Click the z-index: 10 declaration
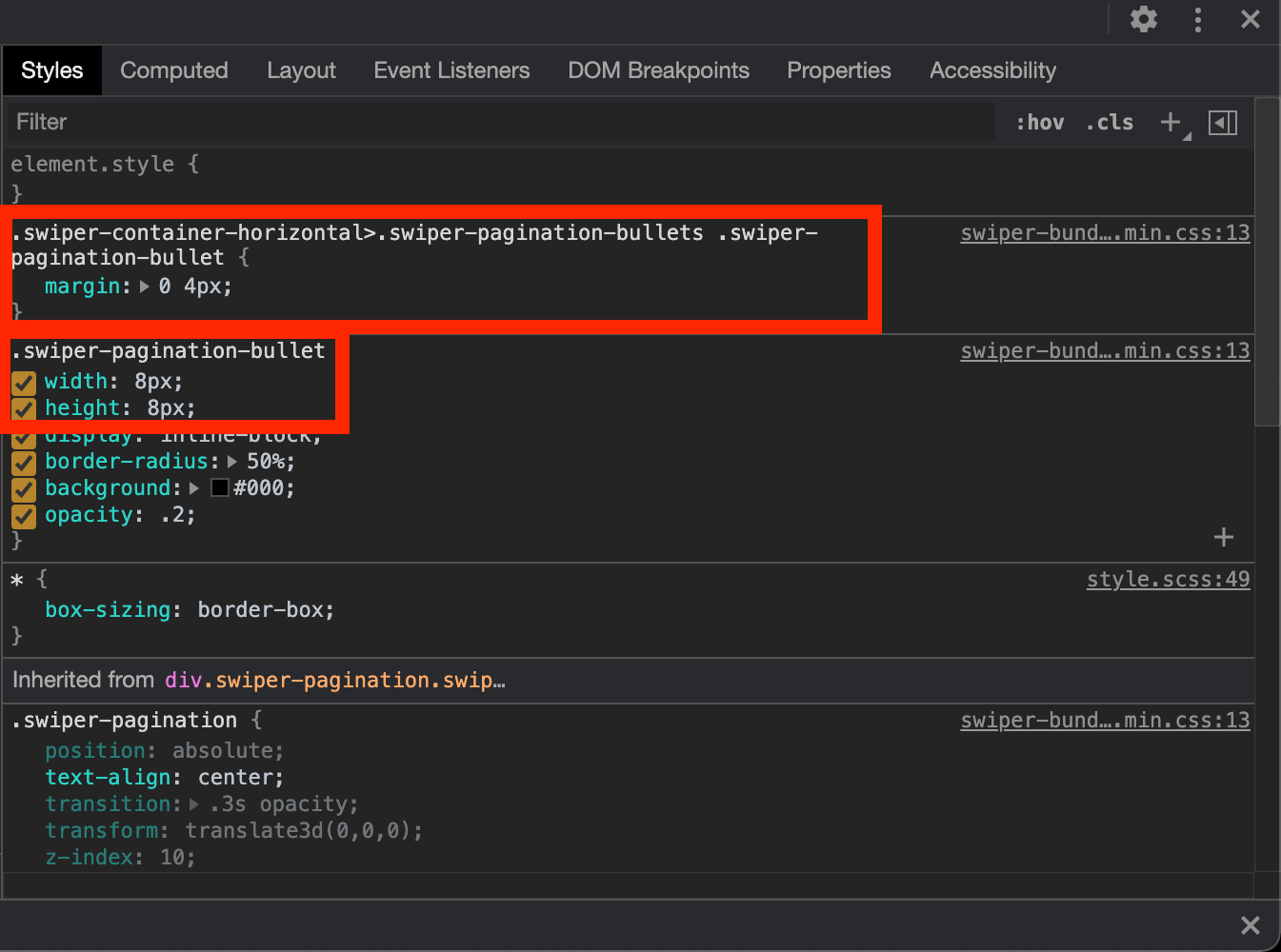This screenshot has height=952, width=1281. click(120, 858)
